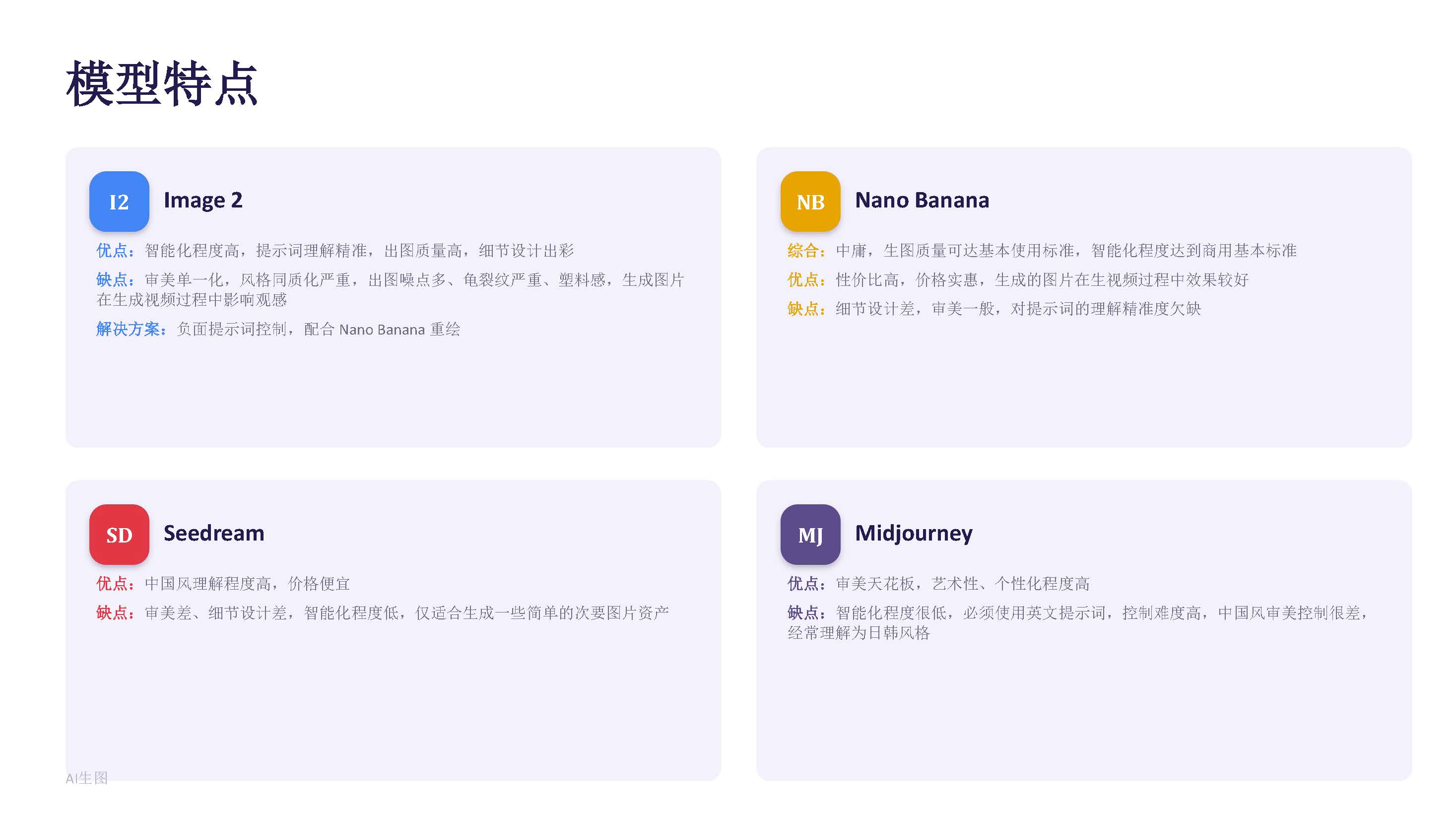Click the Seedream heading
This screenshot has height=819, width=1456.
click(x=214, y=533)
